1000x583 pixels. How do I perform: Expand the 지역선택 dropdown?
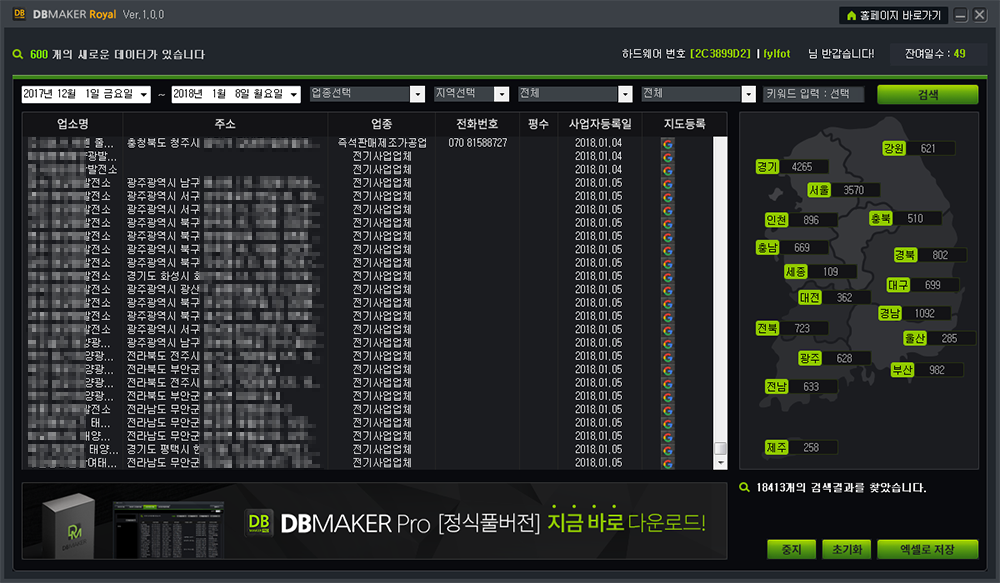(502, 94)
